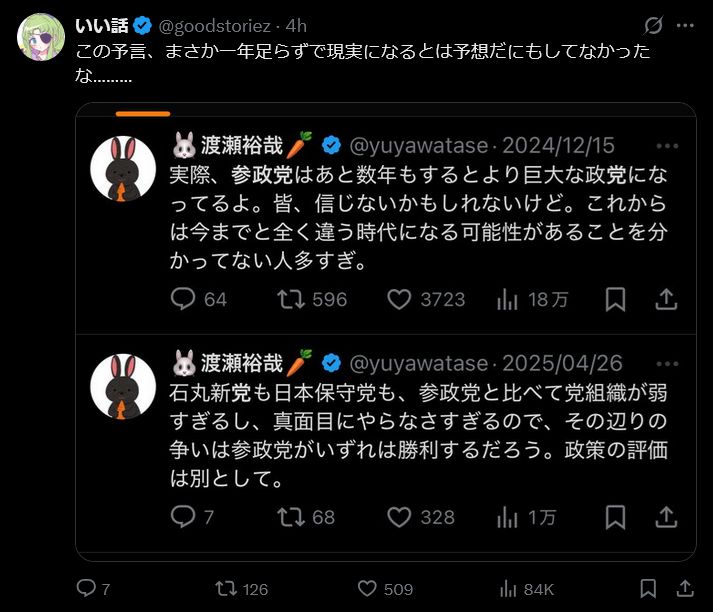Open more options on the 2024/12/15 tweet
Image resolution: width=713 pixels, height=612 pixels.
click(x=667, y=145)
